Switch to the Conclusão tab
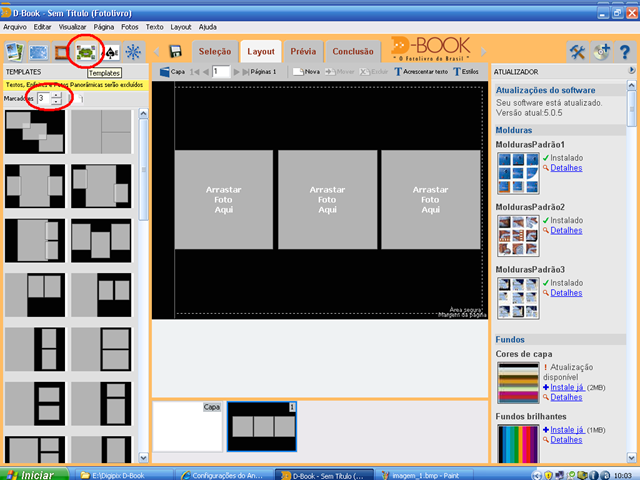Image resolution: width=640 pixels, height=480 pixels. 353,51
